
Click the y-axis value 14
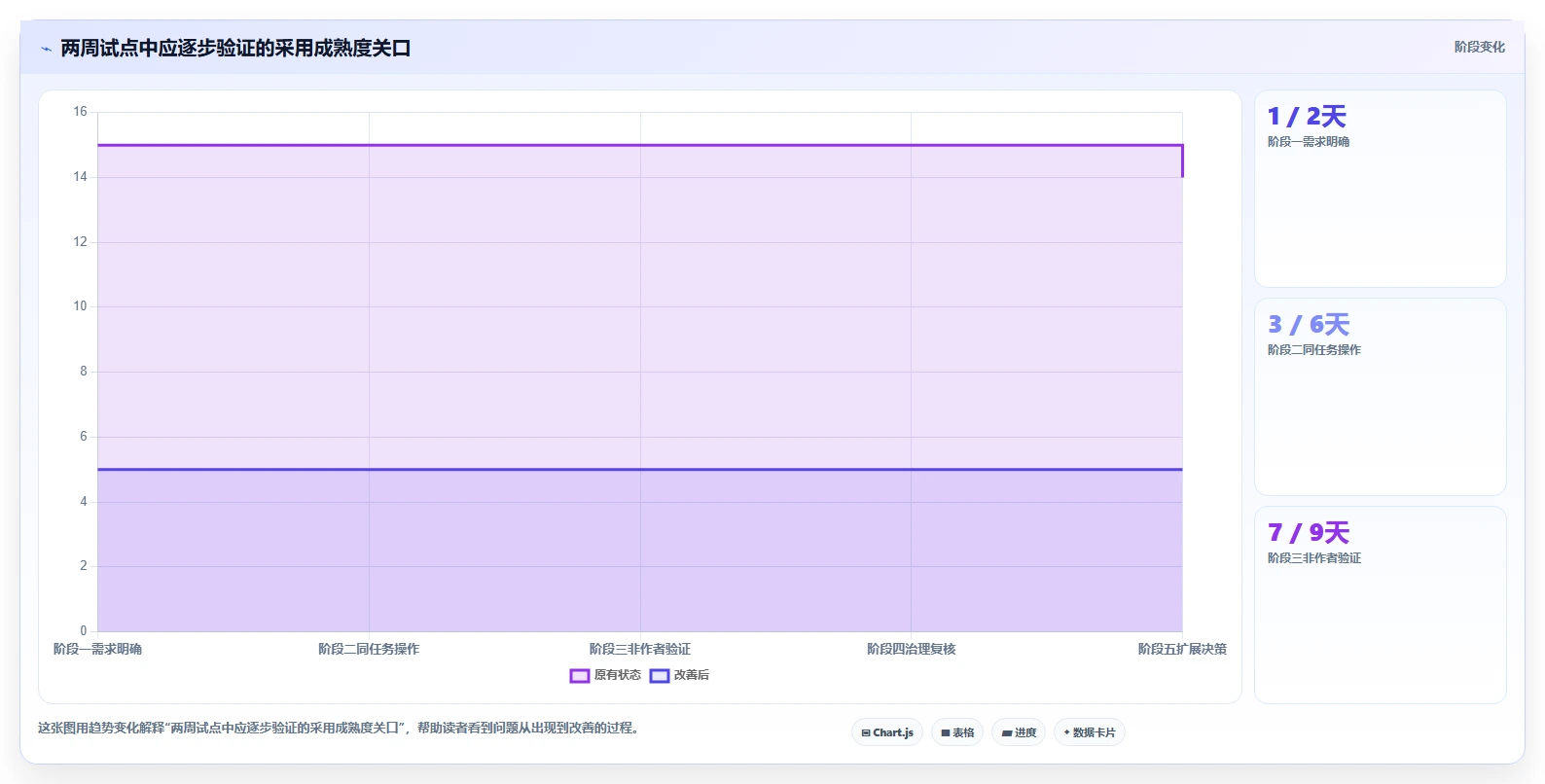coord(80,177)
